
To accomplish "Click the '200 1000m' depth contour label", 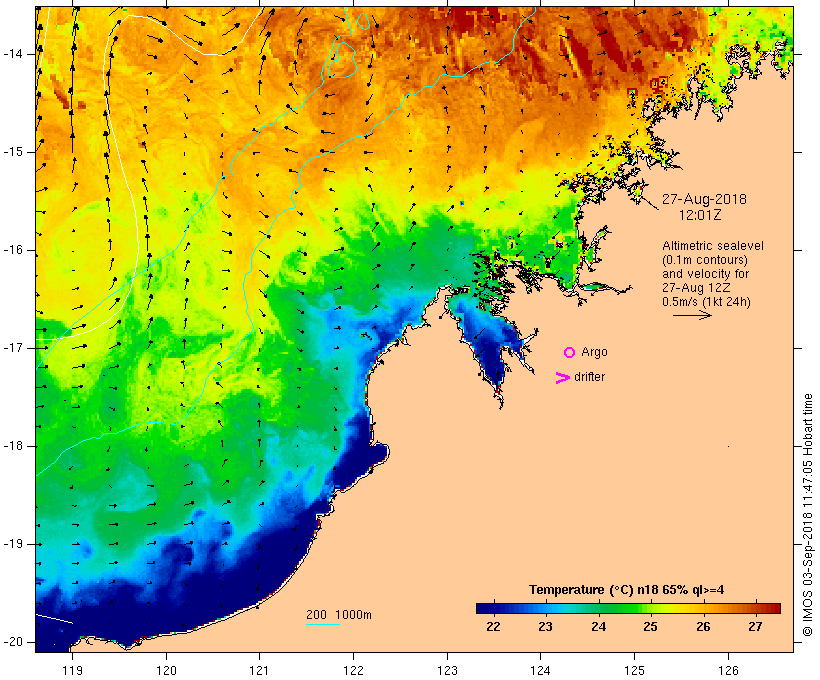I will click(339, 615).
